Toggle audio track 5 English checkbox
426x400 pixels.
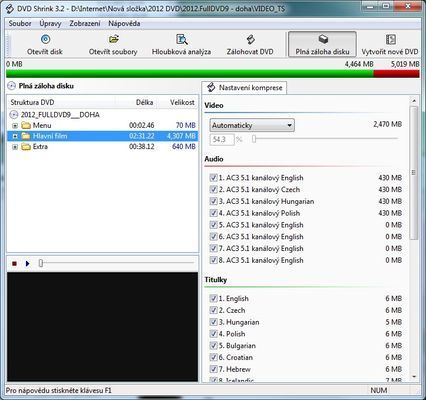click(213, 225)
